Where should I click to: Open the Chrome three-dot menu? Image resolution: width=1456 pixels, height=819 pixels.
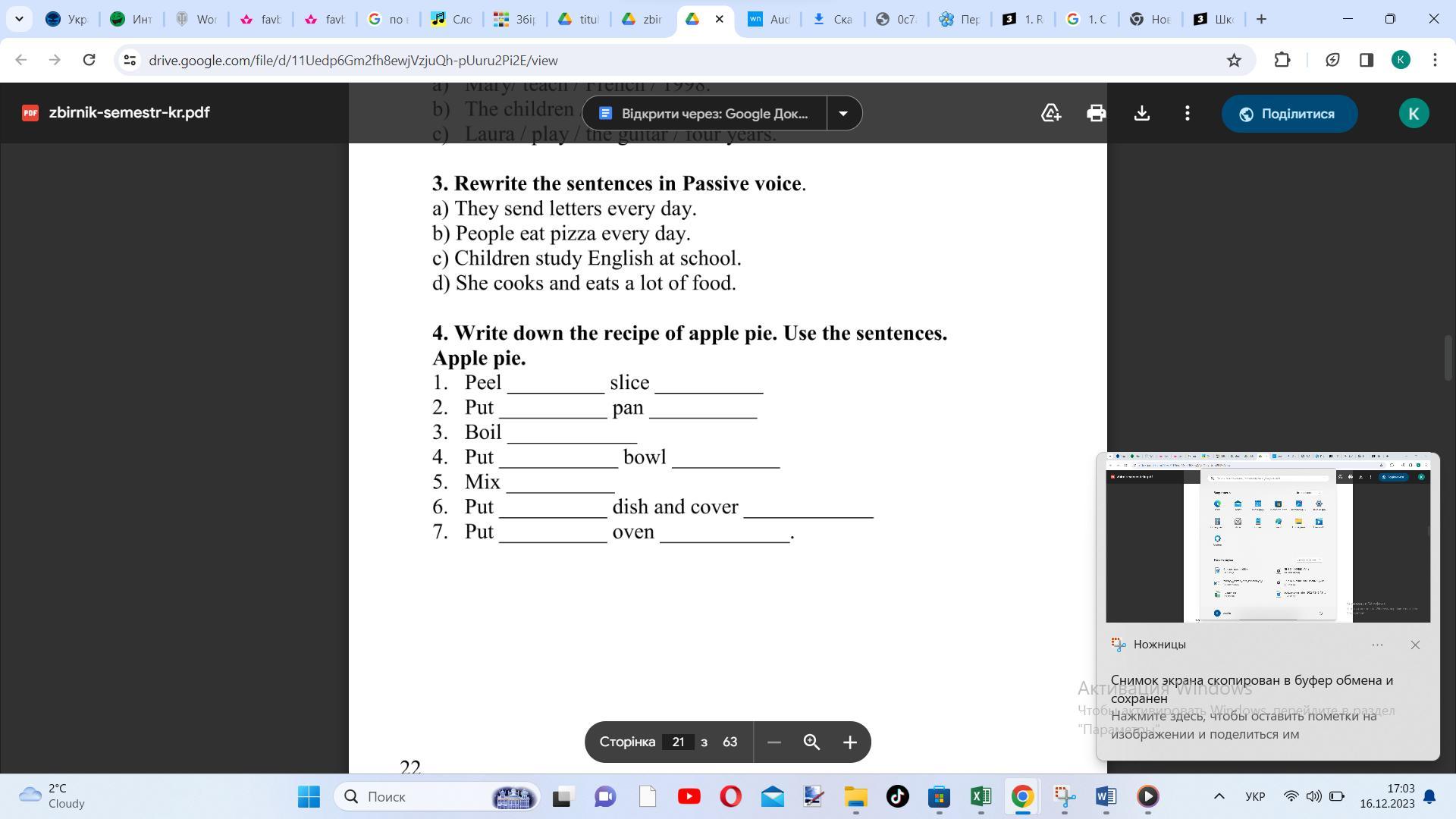pyautogui.click(x=1435, y=60)
